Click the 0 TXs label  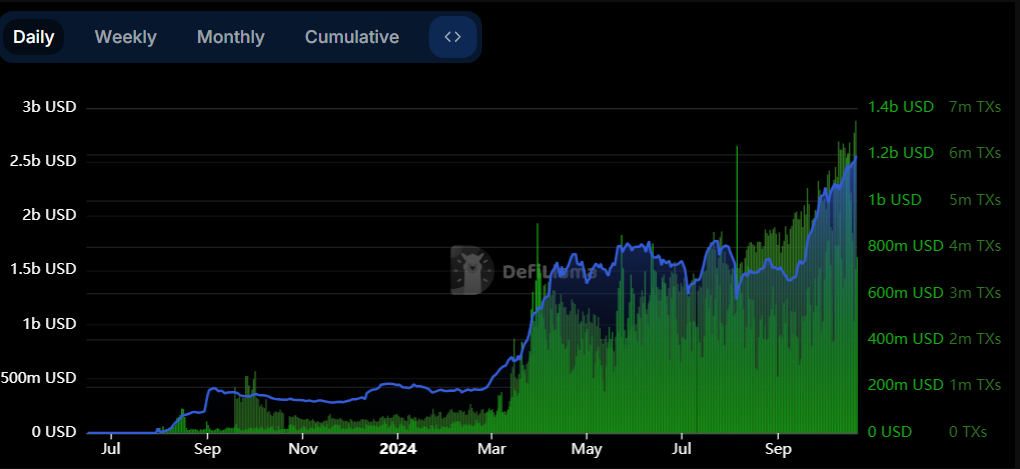click(x=968, y=431)
